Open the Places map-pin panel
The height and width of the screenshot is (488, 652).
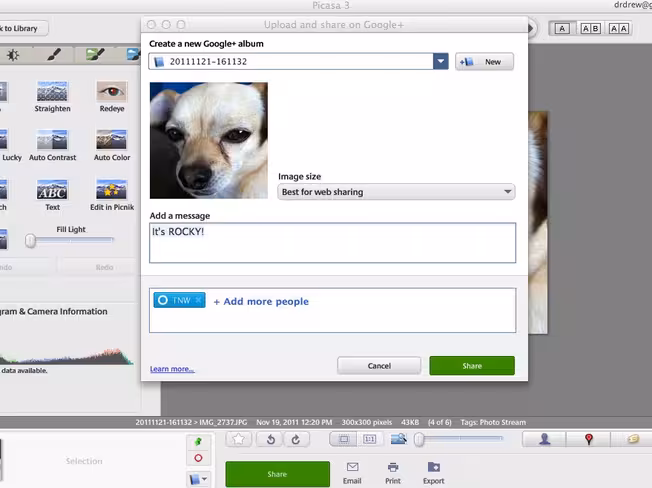pos(588,439)
